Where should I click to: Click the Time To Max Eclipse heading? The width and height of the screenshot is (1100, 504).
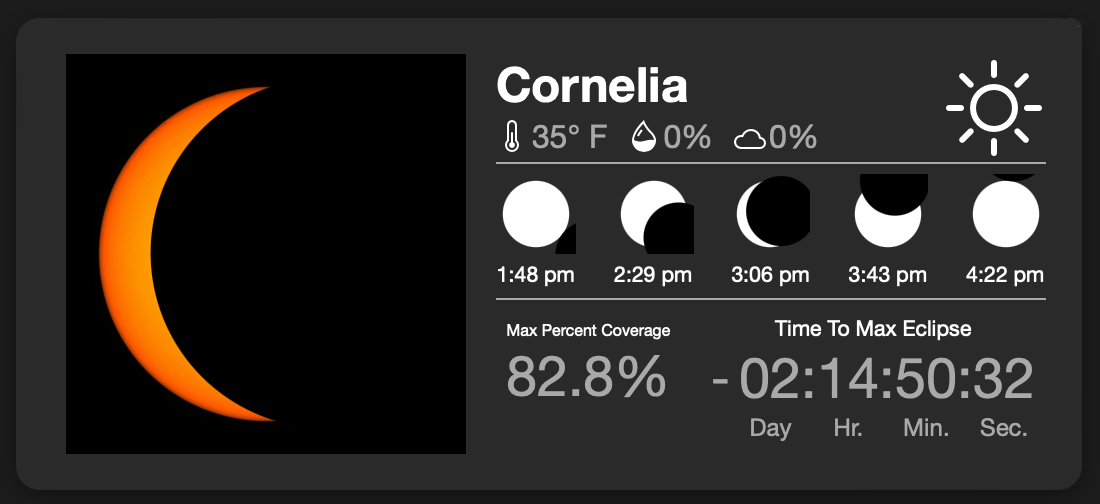tap(873, 328)
